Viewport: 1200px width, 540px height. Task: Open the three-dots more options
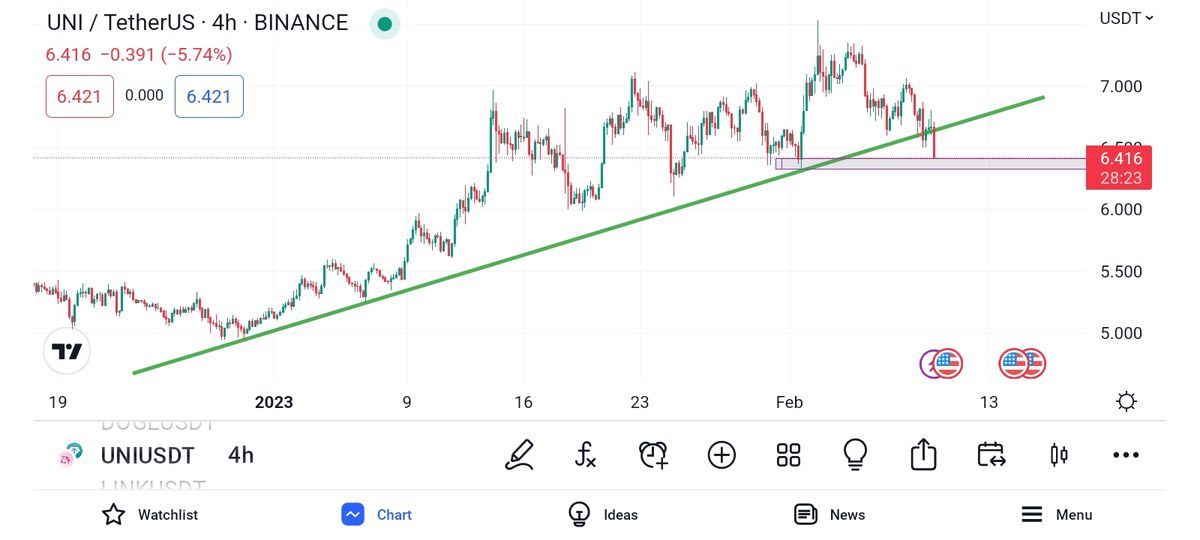click(1126, 455)
